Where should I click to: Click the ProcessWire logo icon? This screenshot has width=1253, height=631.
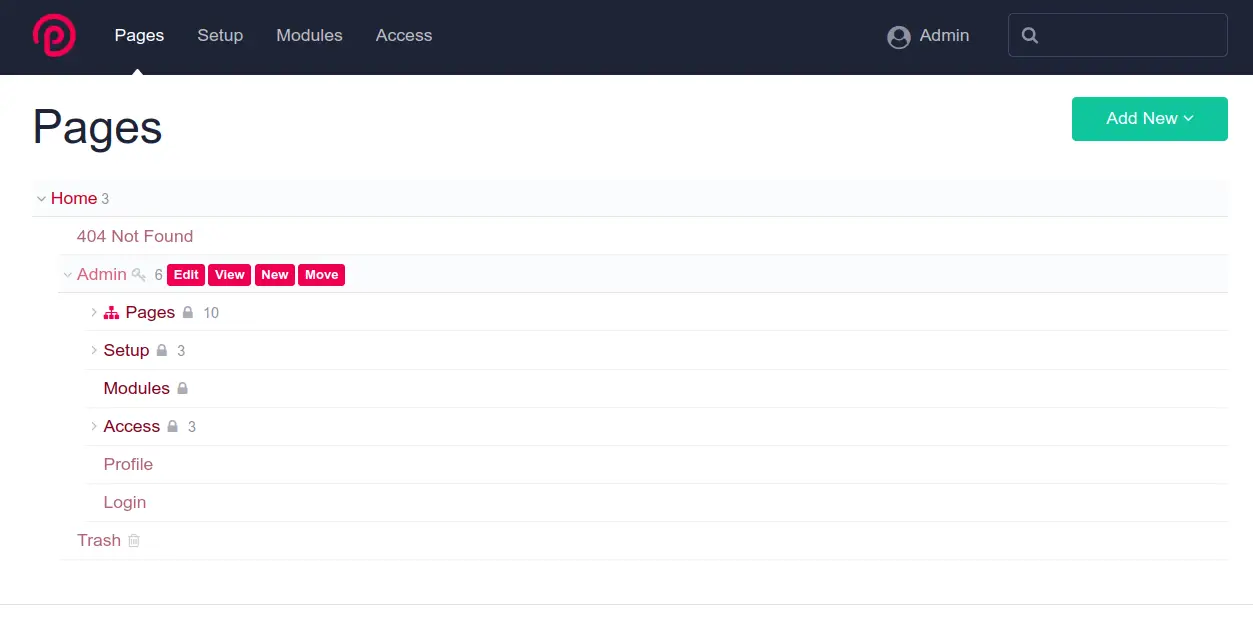click(x=53, y=35)
